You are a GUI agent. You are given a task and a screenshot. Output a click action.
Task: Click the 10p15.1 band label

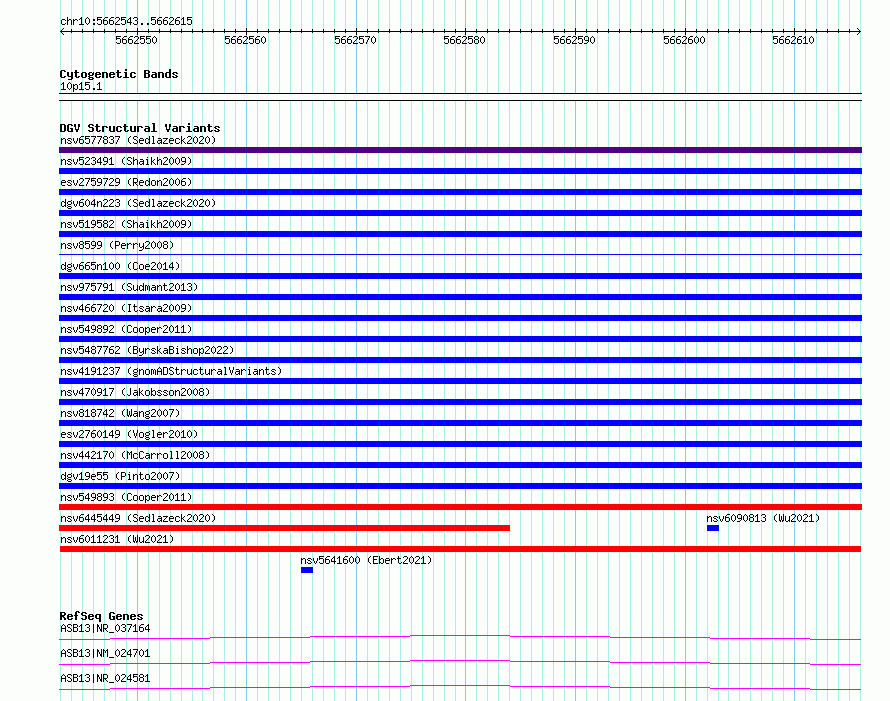pos(81,86)
